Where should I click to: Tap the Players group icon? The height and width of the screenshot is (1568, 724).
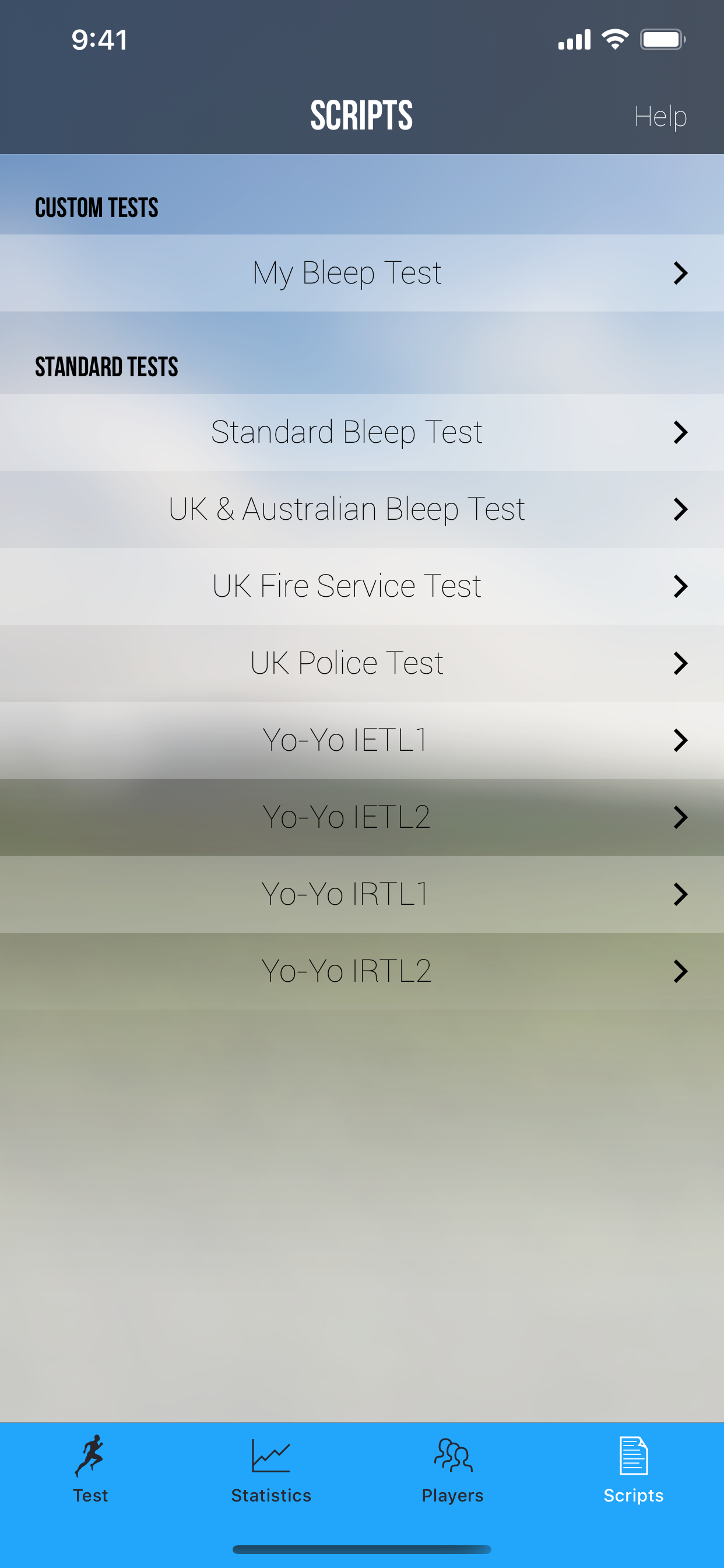tap(453, 1455)
